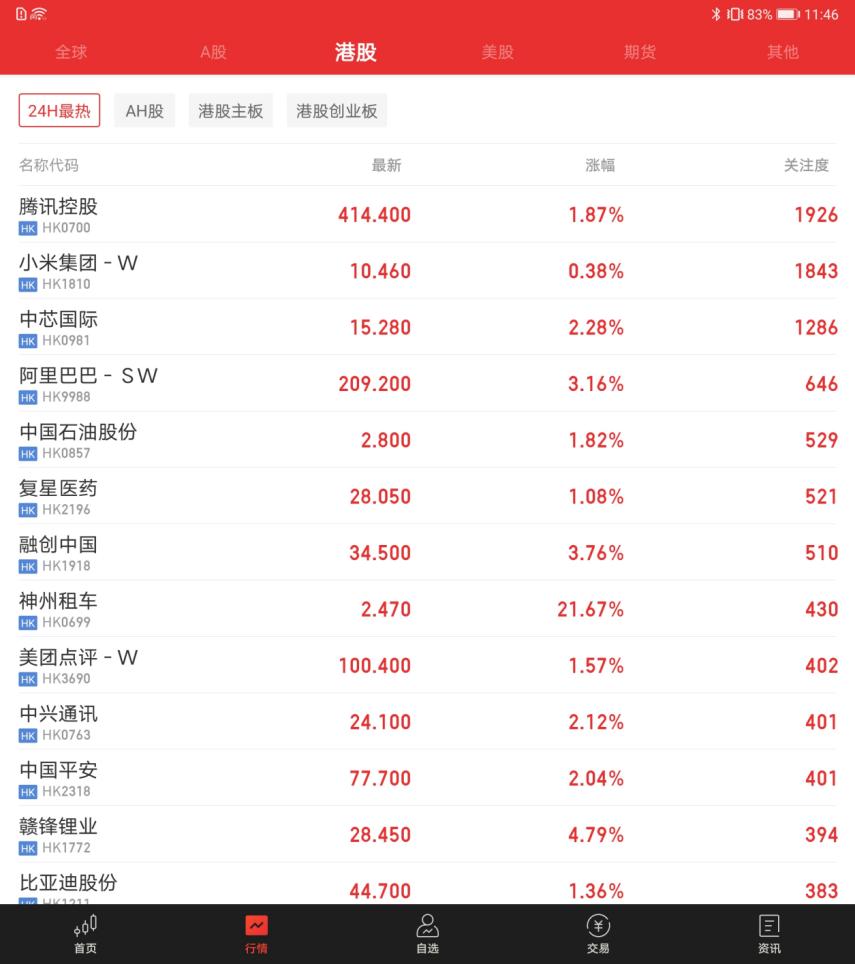Open the 首页 home icon
Screen dimensions: 855x964
[83, 930]
